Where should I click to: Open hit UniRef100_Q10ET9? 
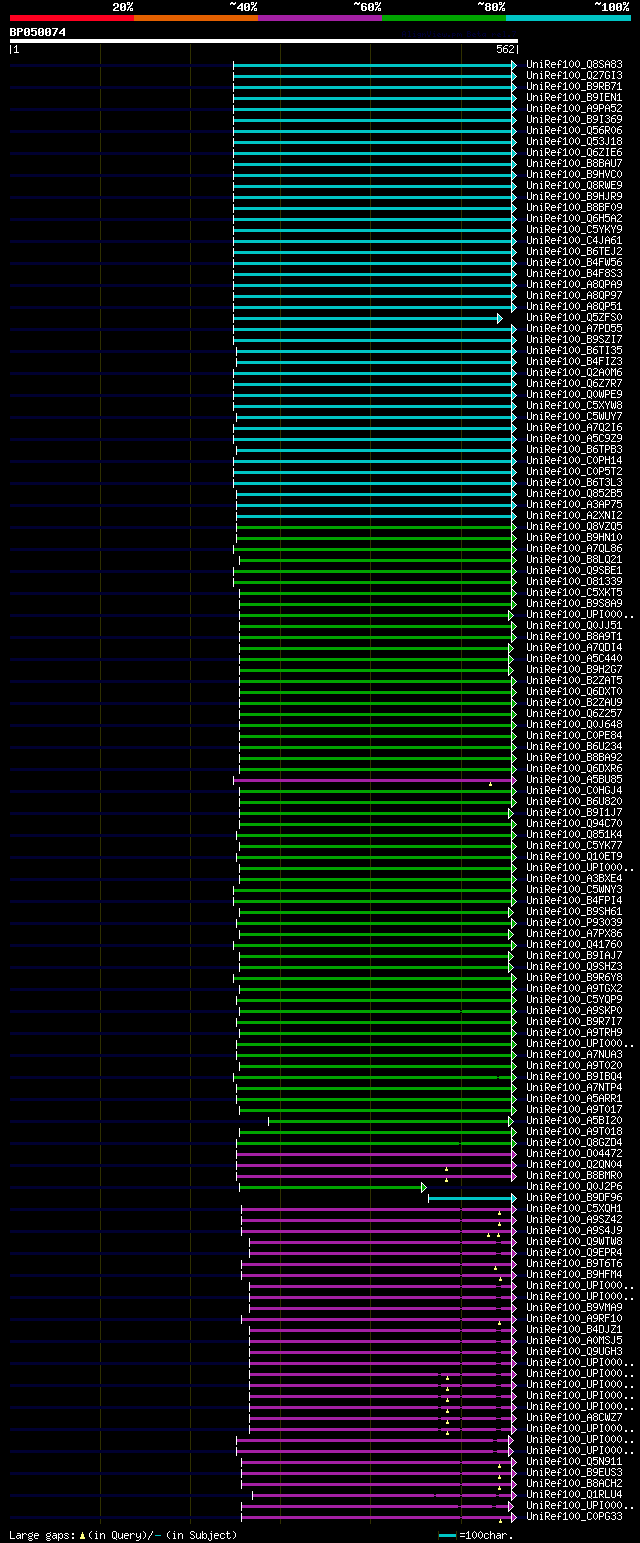574,856
